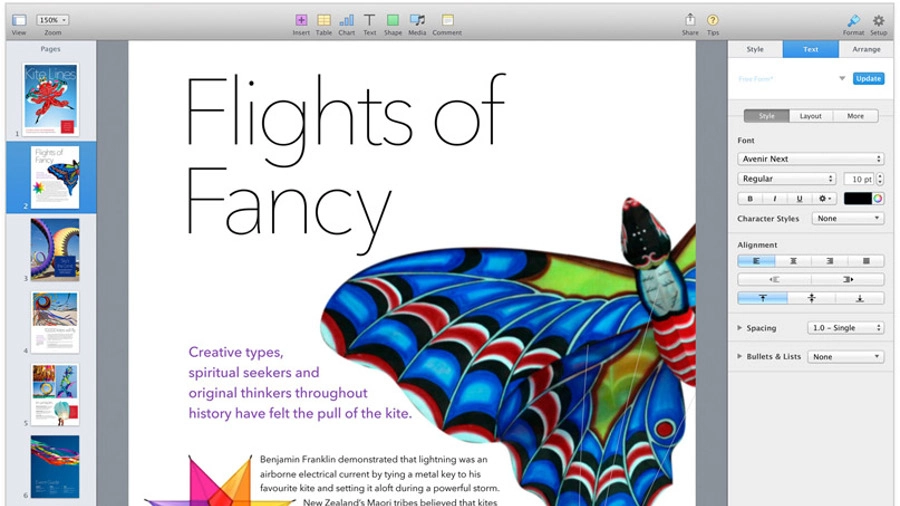Insert a Chart using toolbar icon
Viewport: 900px width, 506px height.
[x=346, y=20]
